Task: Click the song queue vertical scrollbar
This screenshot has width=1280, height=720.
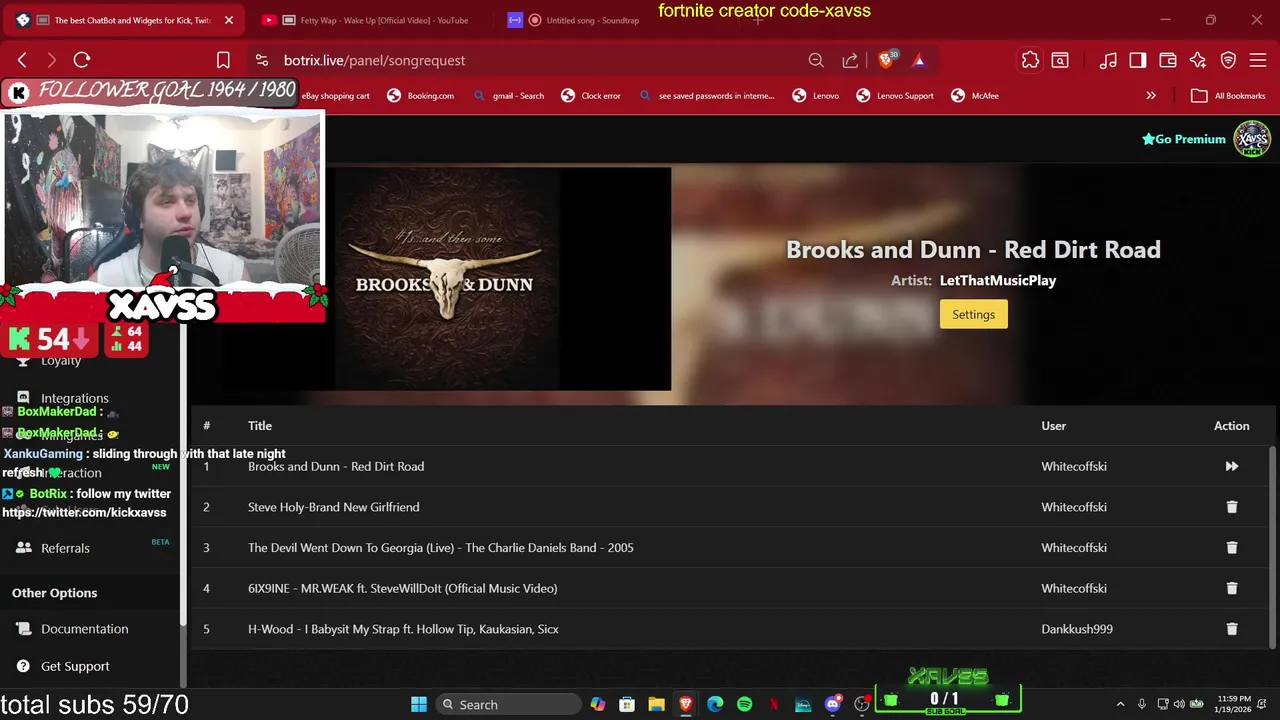Action: [1273, 548]
